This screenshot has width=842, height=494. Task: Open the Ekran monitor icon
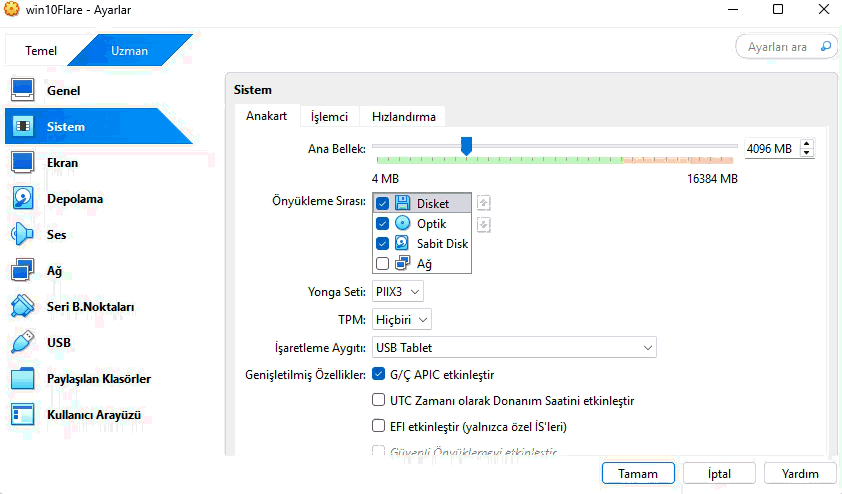point(23,162)
